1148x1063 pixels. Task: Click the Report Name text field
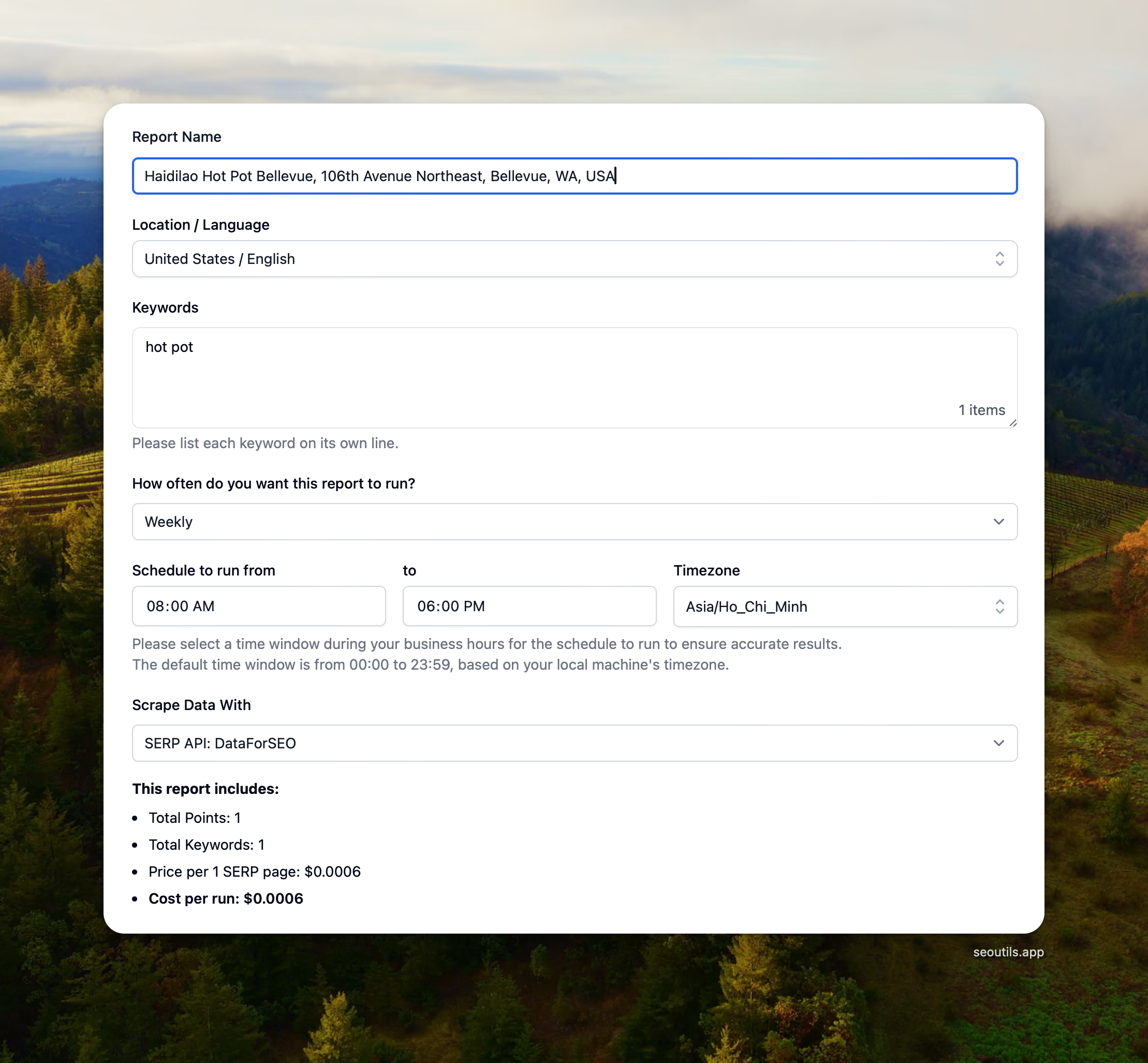(x=574, y=176)
